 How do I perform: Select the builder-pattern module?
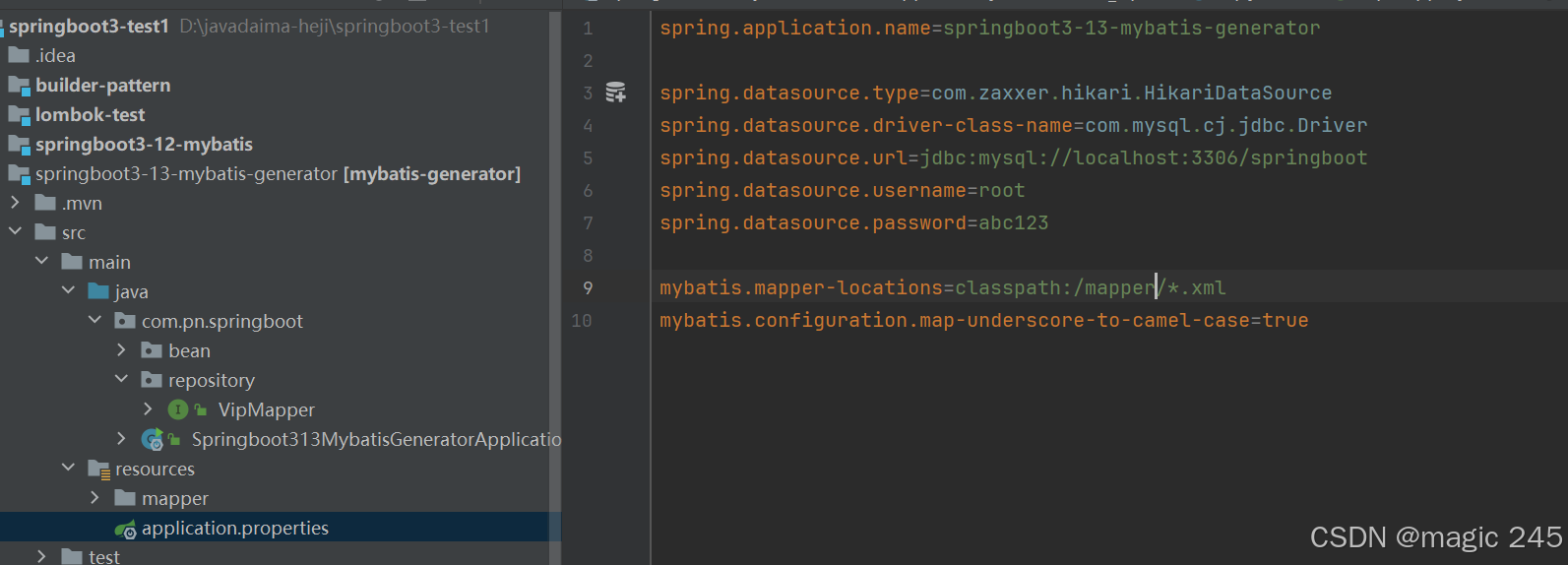103,86
